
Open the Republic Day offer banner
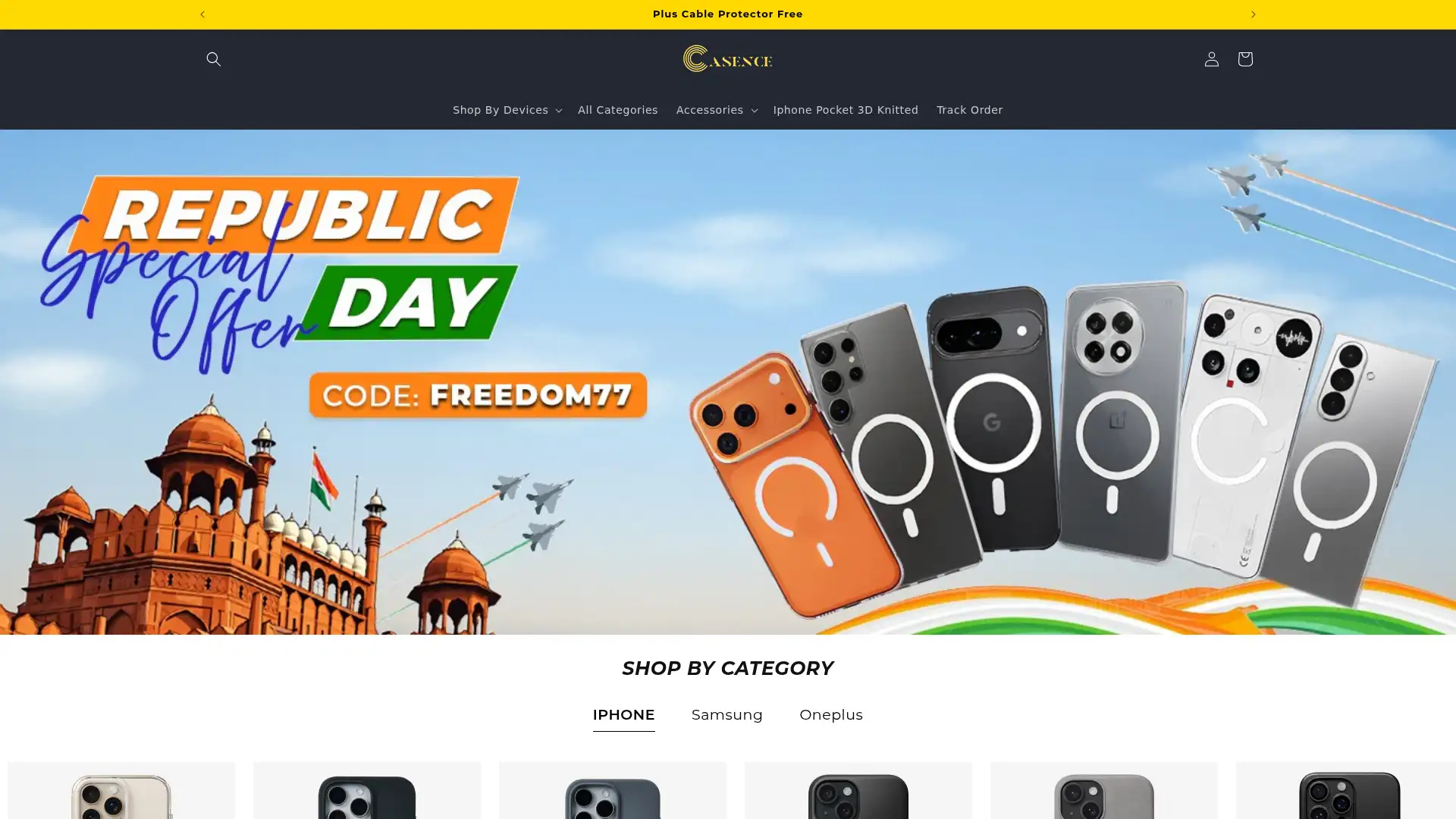(x=728, y=381)
